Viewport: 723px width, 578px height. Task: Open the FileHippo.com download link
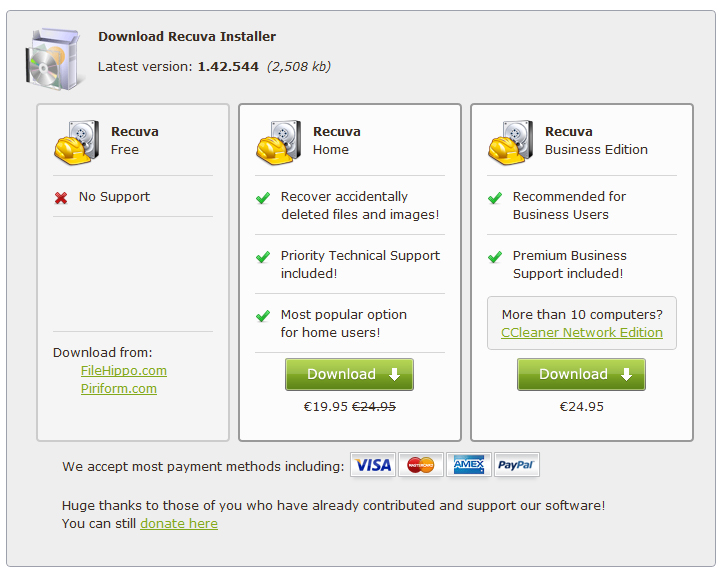(124, 370)
